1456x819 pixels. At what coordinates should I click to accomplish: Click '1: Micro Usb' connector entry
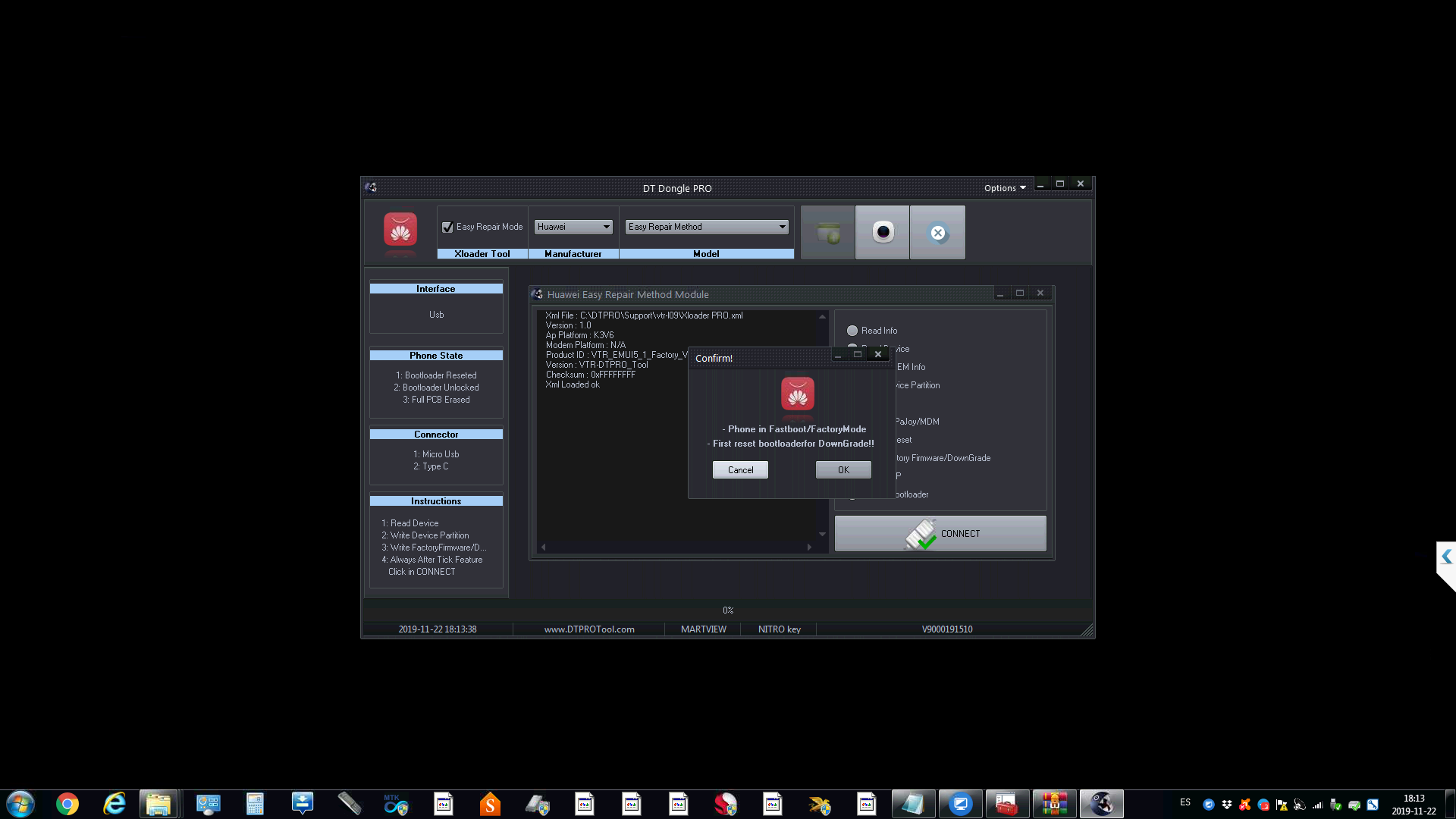tap(436, 454)
